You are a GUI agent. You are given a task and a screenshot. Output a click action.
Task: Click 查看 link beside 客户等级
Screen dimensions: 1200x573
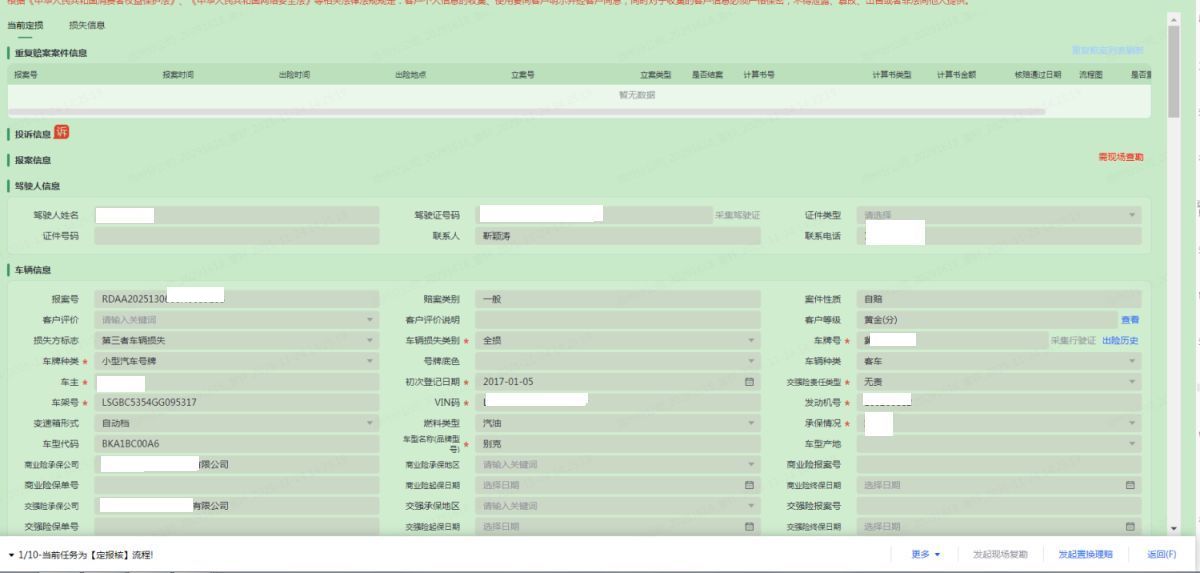point(1129,320)
